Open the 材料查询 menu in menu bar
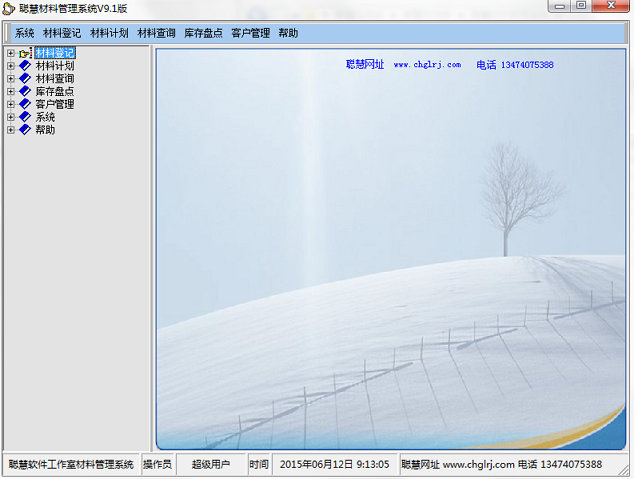The image size is (634, 479). click(x=156, y=33)
